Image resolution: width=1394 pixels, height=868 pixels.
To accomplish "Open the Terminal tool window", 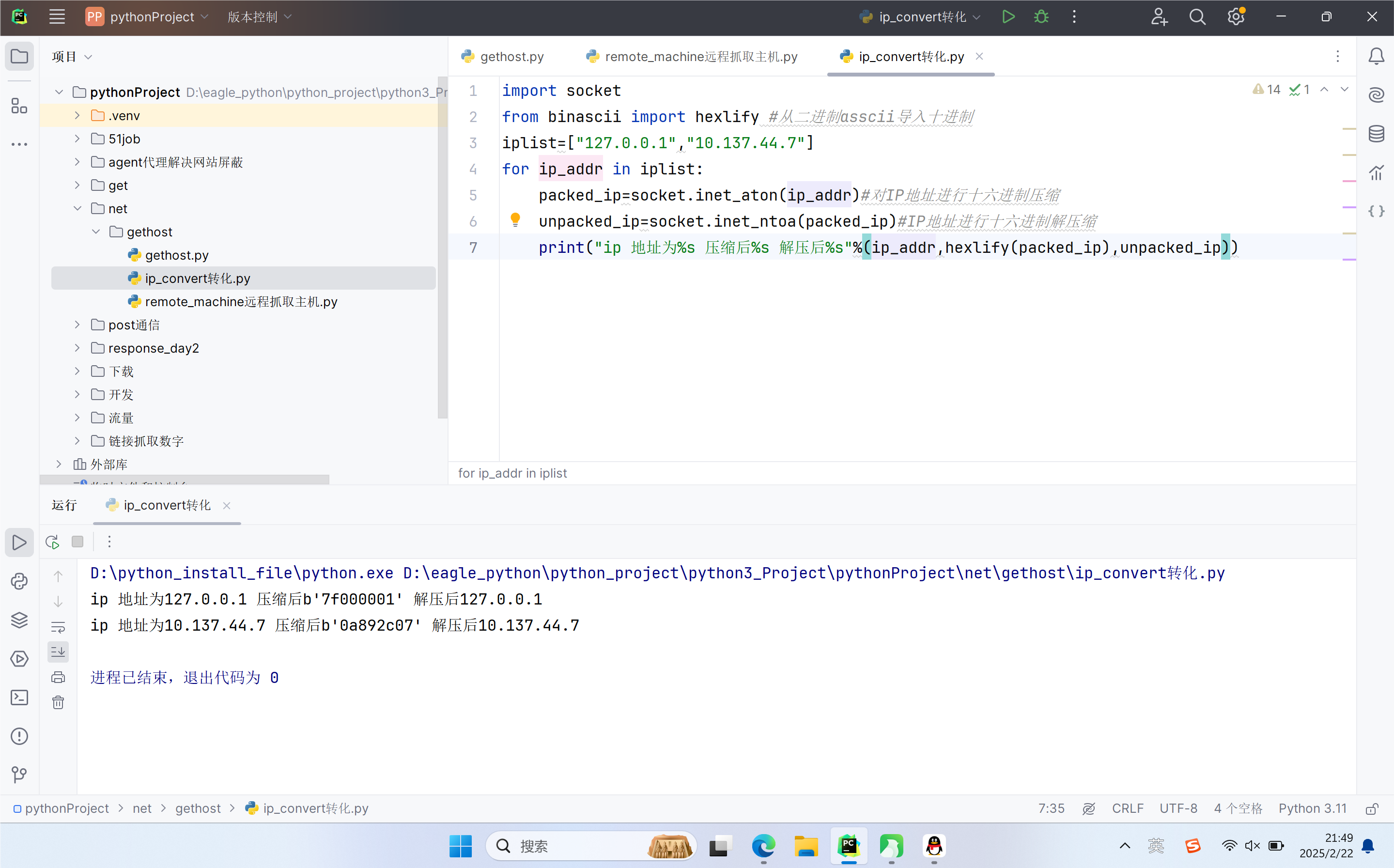I will (x=19, y=697).
